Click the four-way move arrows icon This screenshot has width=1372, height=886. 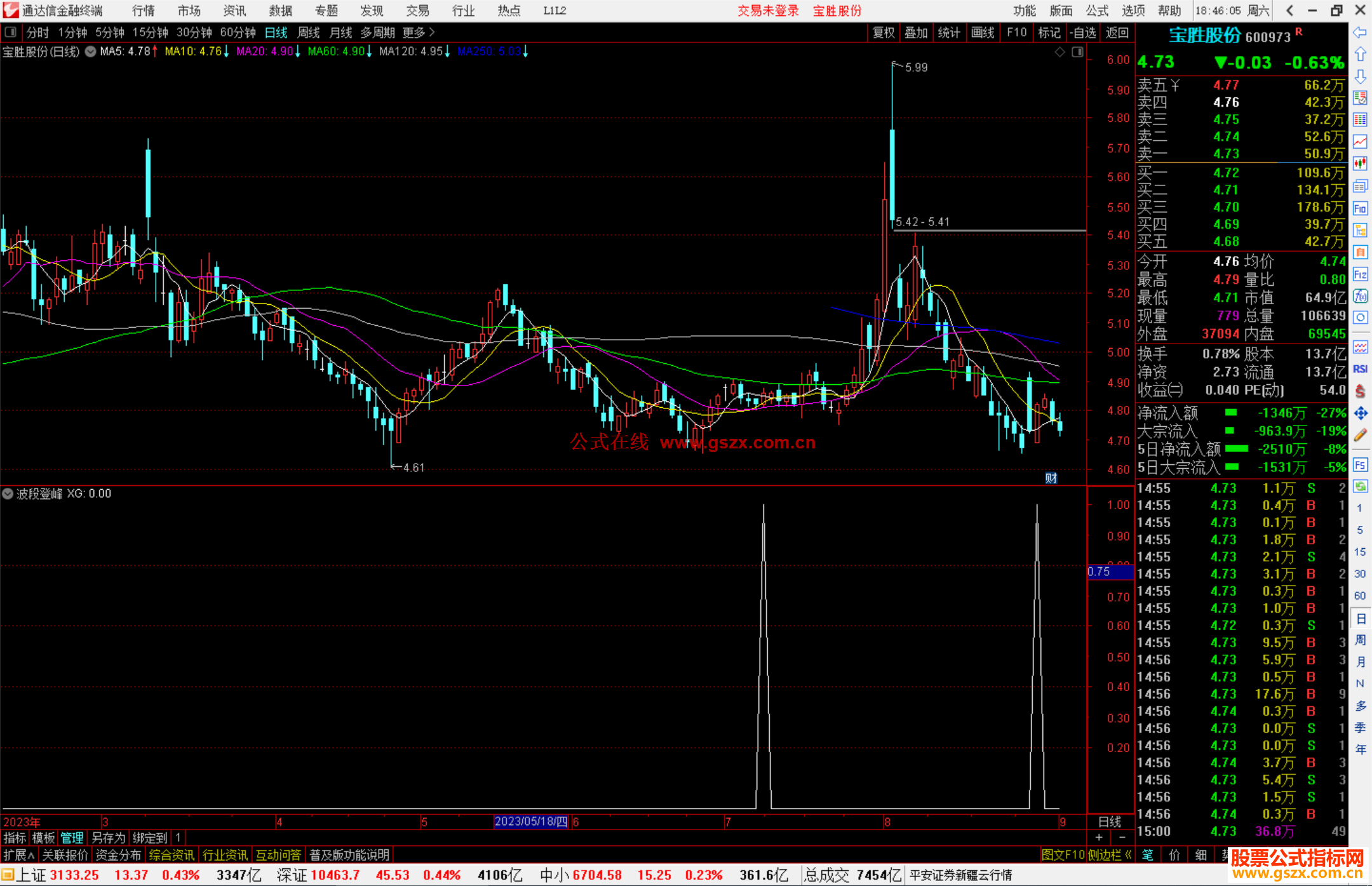click(1360, 413)
